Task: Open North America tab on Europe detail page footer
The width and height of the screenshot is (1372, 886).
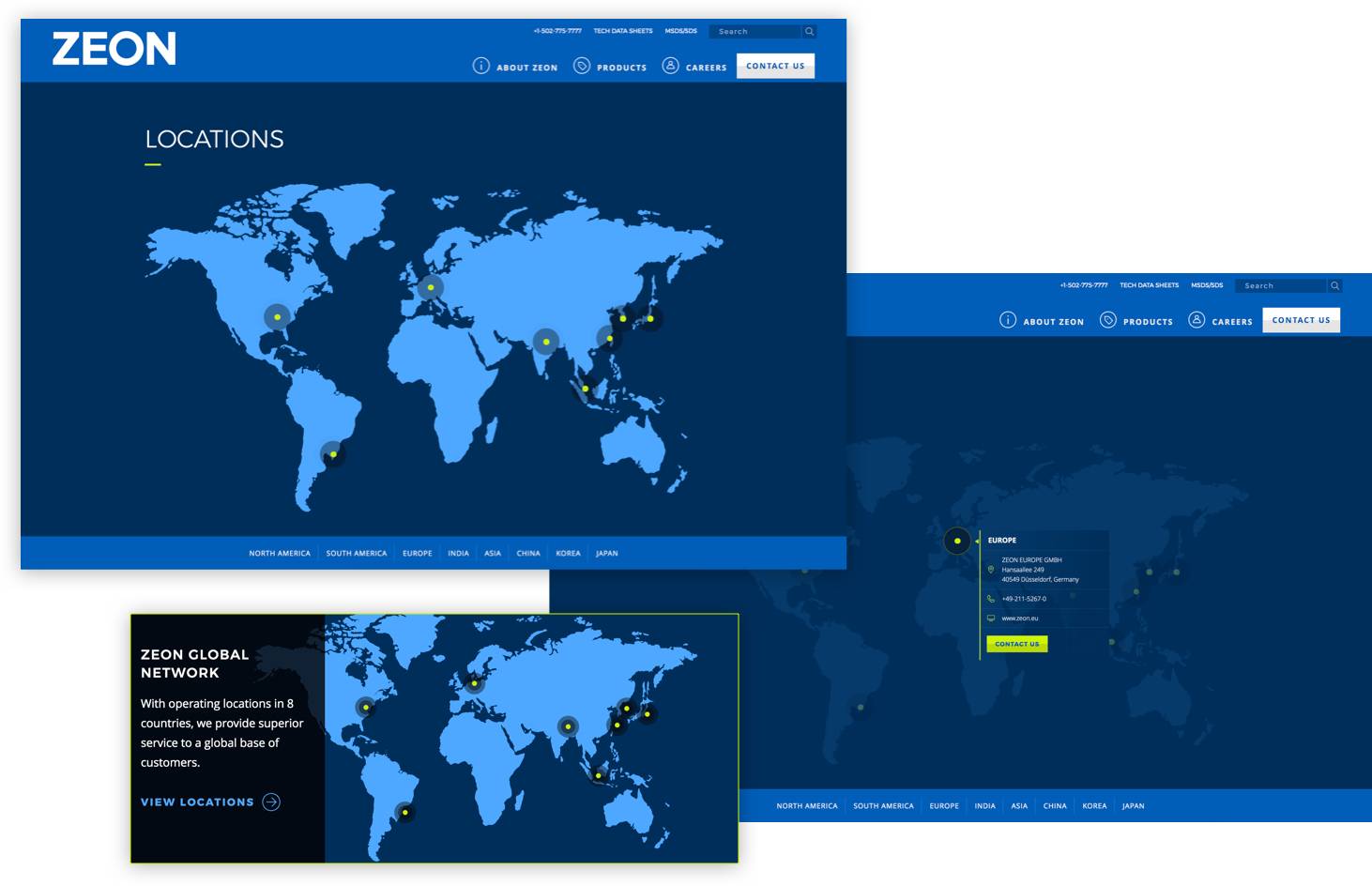Action: [807, 806]
